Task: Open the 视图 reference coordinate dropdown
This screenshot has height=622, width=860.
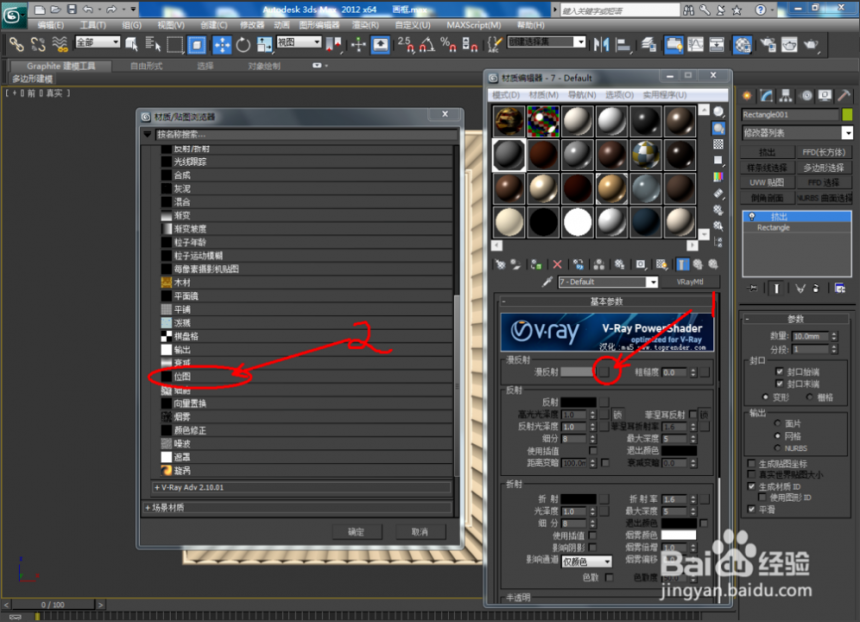Action: point(299,42)
